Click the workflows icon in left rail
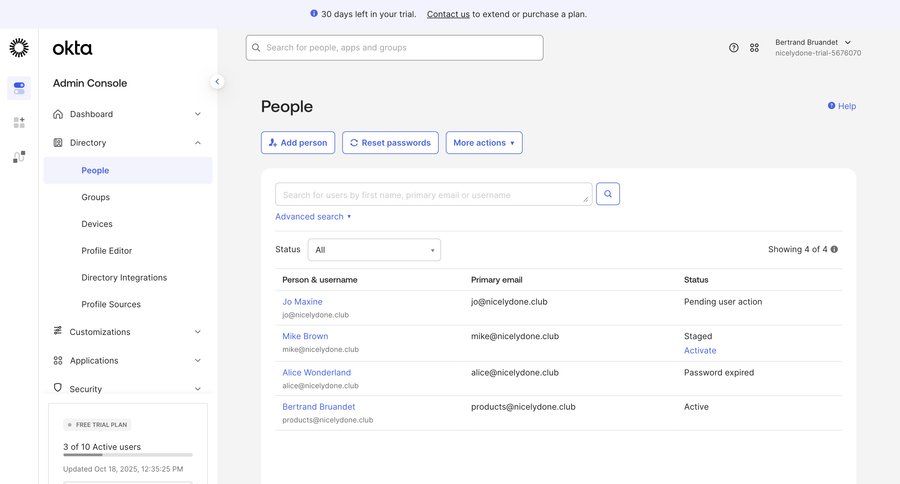 (x=19, y=157)
